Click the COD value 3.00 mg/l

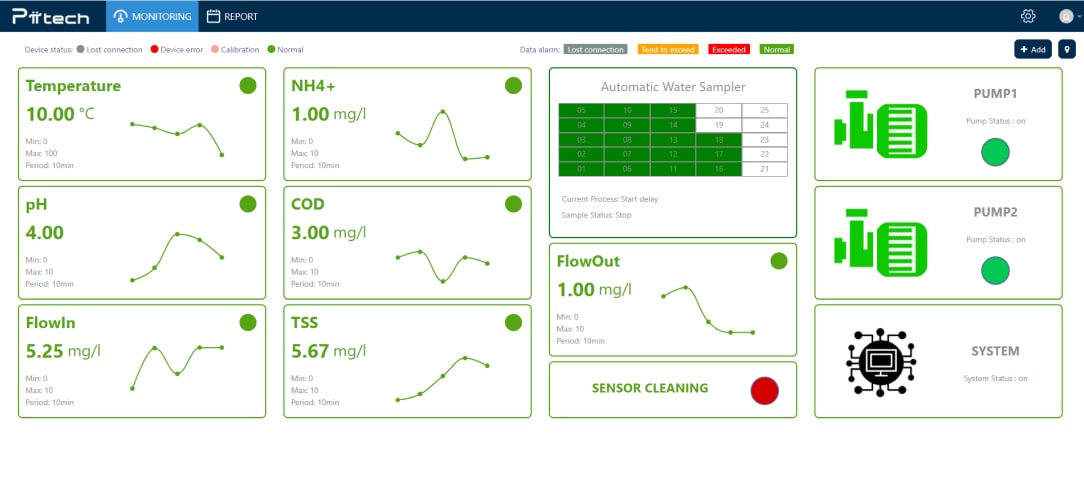tap(328, 232)
